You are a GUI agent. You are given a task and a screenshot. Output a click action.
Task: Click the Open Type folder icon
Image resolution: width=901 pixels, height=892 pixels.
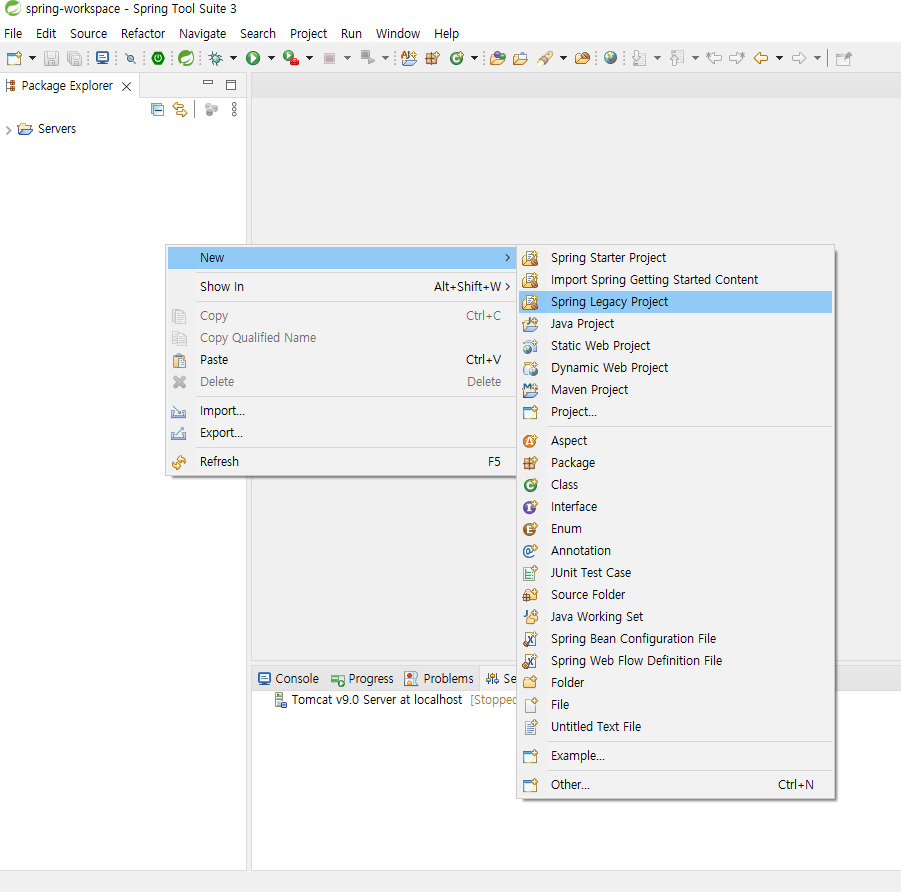pos(498,58)
